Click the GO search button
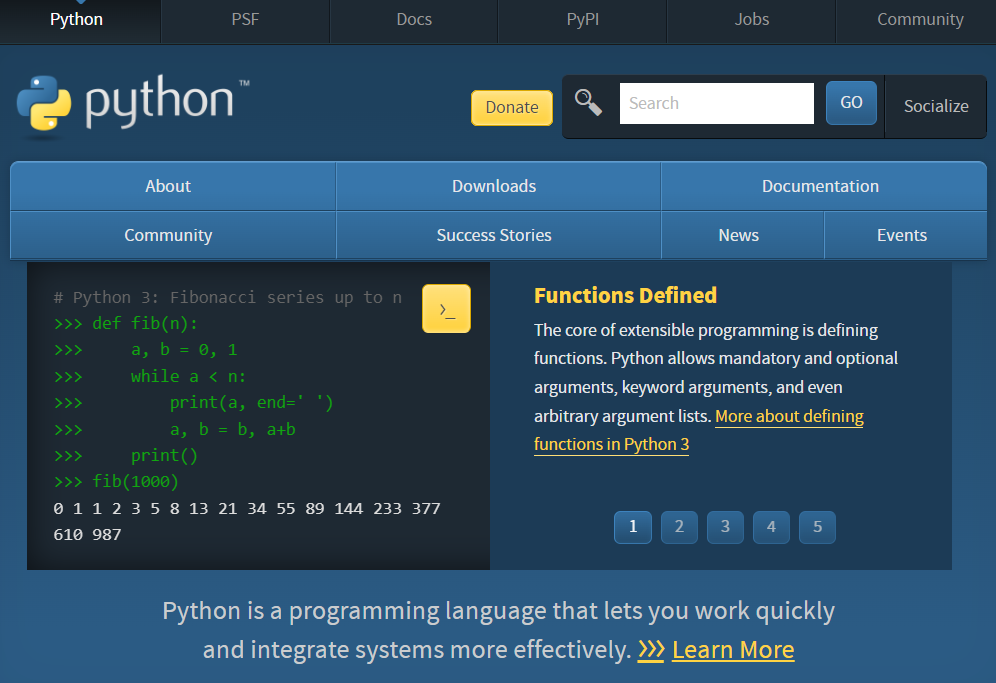996x683 pixels. pyautogui.click(x=851, y=102)
